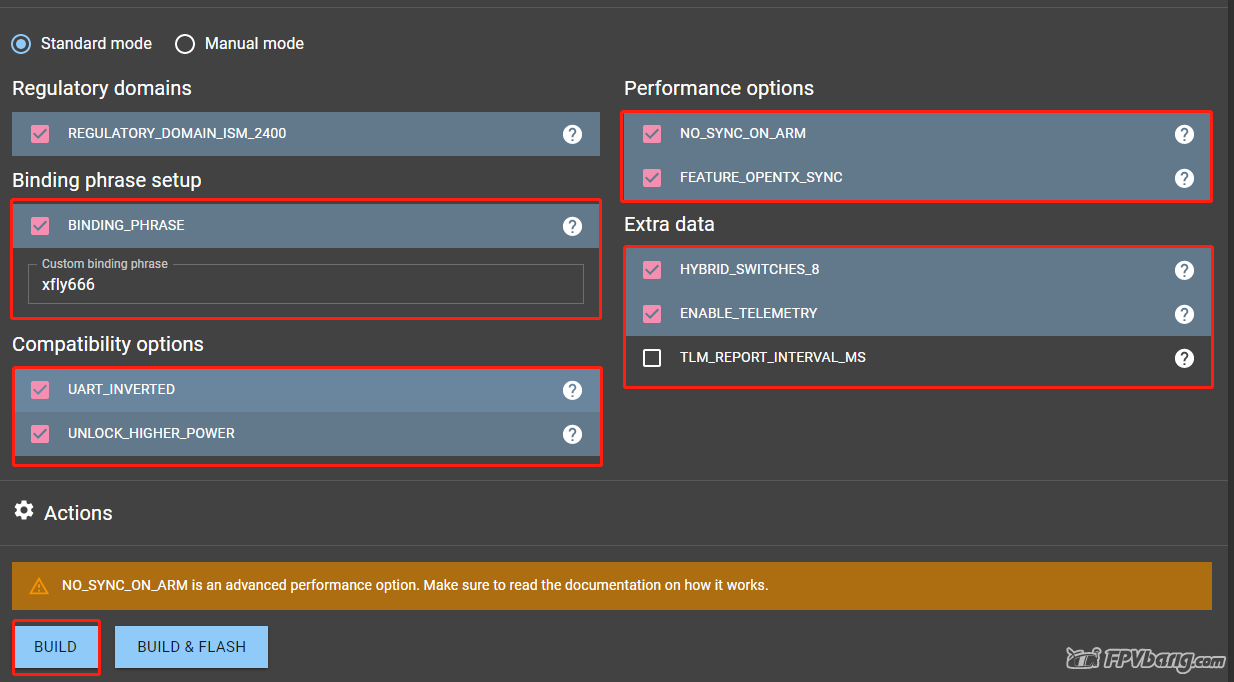
Task: Click the Custom binding phrase field
Action: 306,285
